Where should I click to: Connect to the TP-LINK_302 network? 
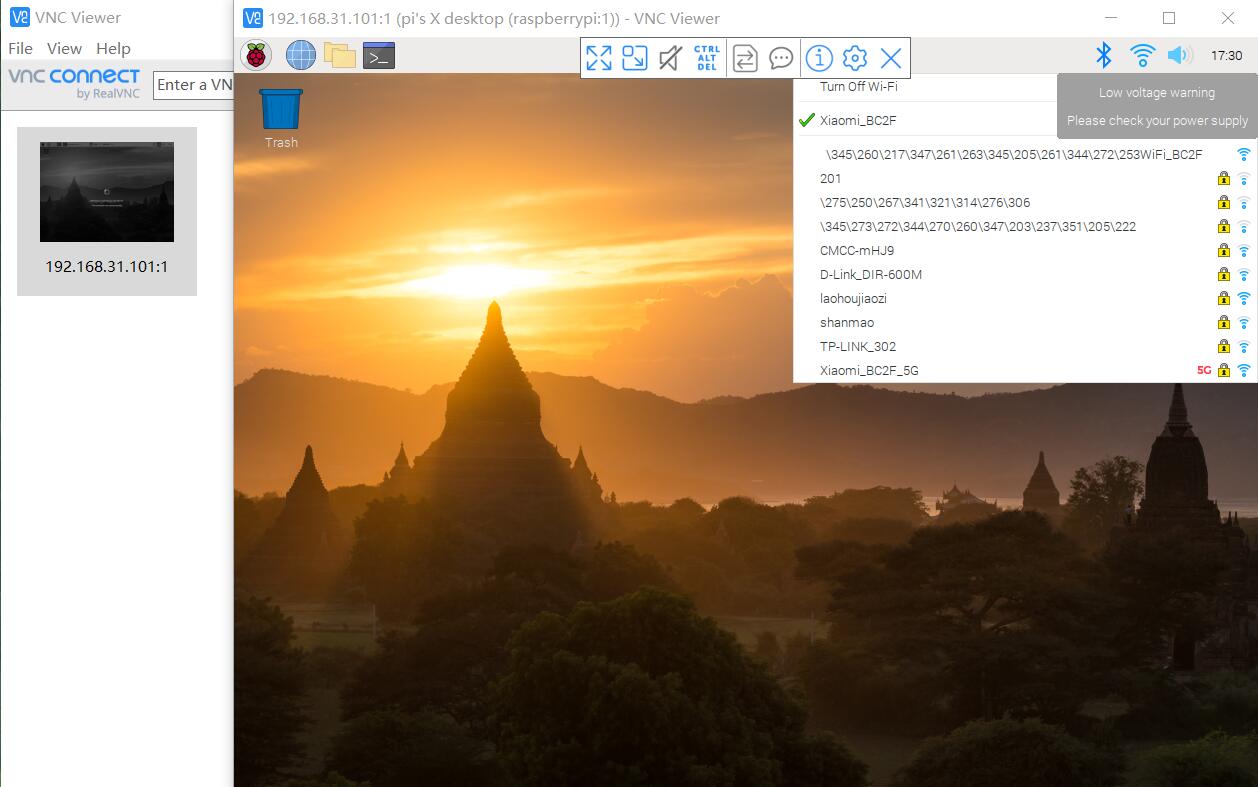point(858,347)
